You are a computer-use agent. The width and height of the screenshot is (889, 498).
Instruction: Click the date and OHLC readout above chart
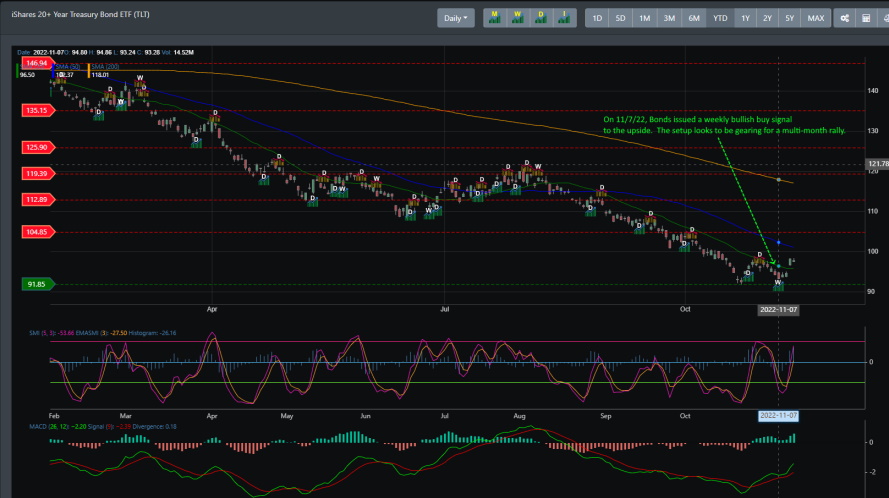click(105, 52)
